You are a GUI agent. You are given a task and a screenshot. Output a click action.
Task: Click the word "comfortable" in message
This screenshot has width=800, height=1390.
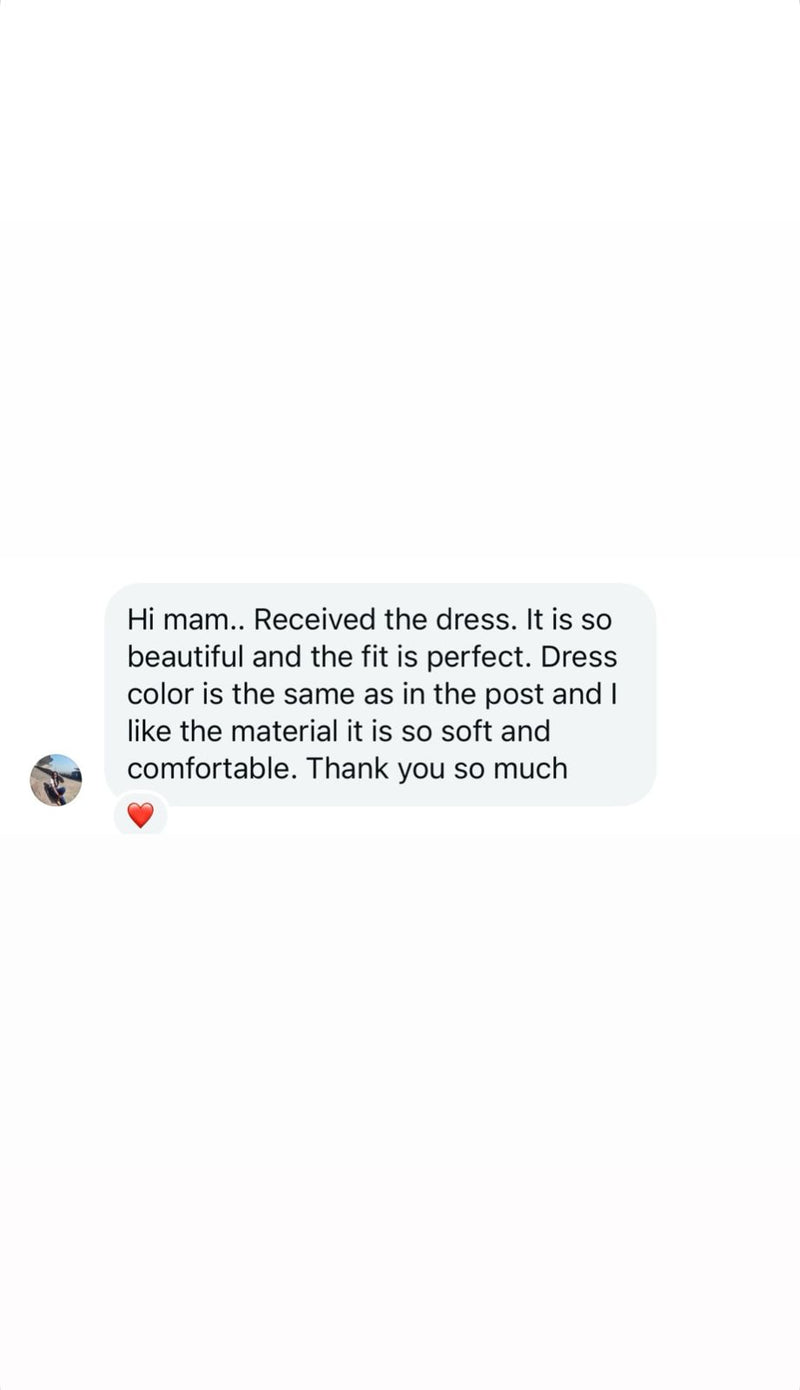pos(212,769)
